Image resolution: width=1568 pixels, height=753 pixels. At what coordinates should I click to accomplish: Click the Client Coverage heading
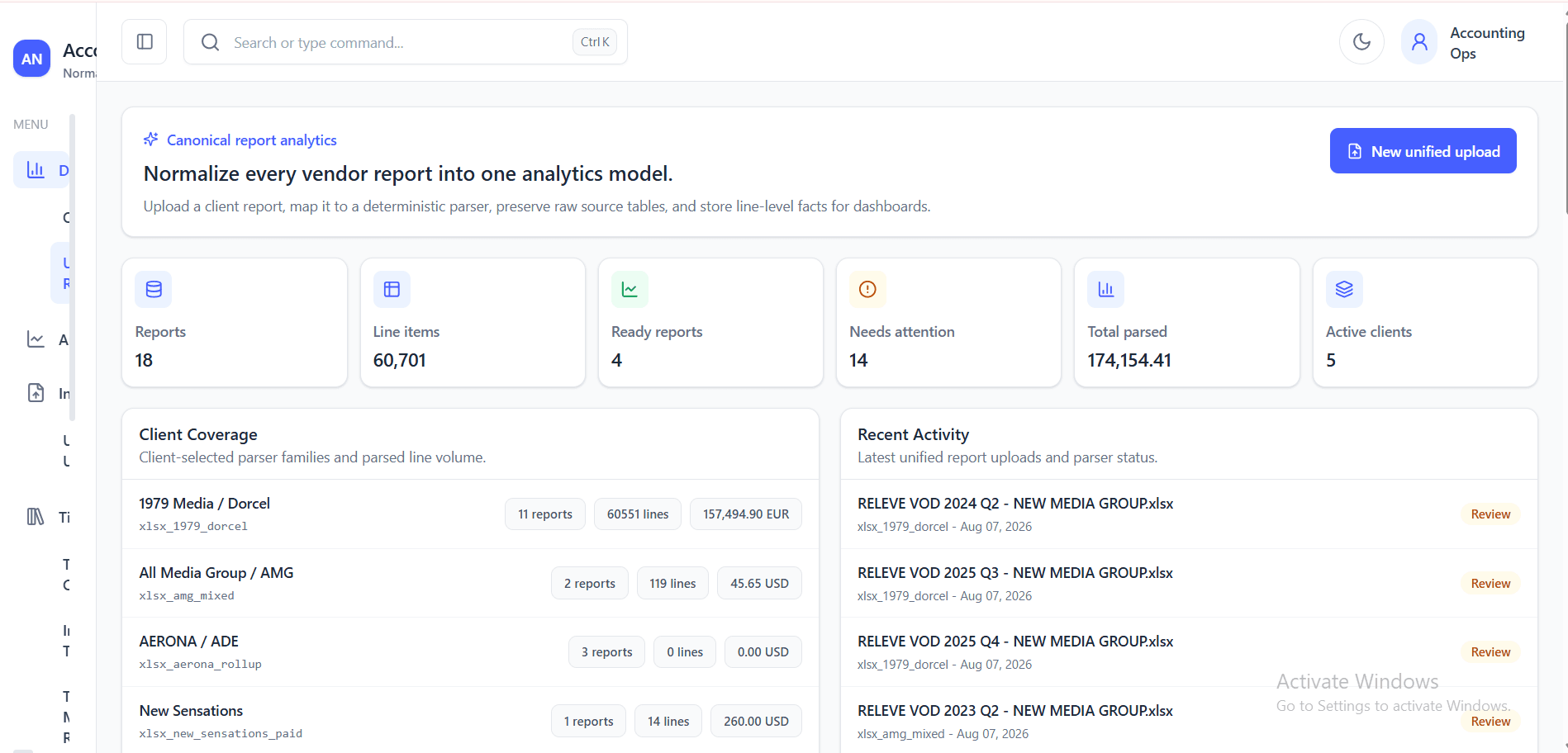point(198,434)
